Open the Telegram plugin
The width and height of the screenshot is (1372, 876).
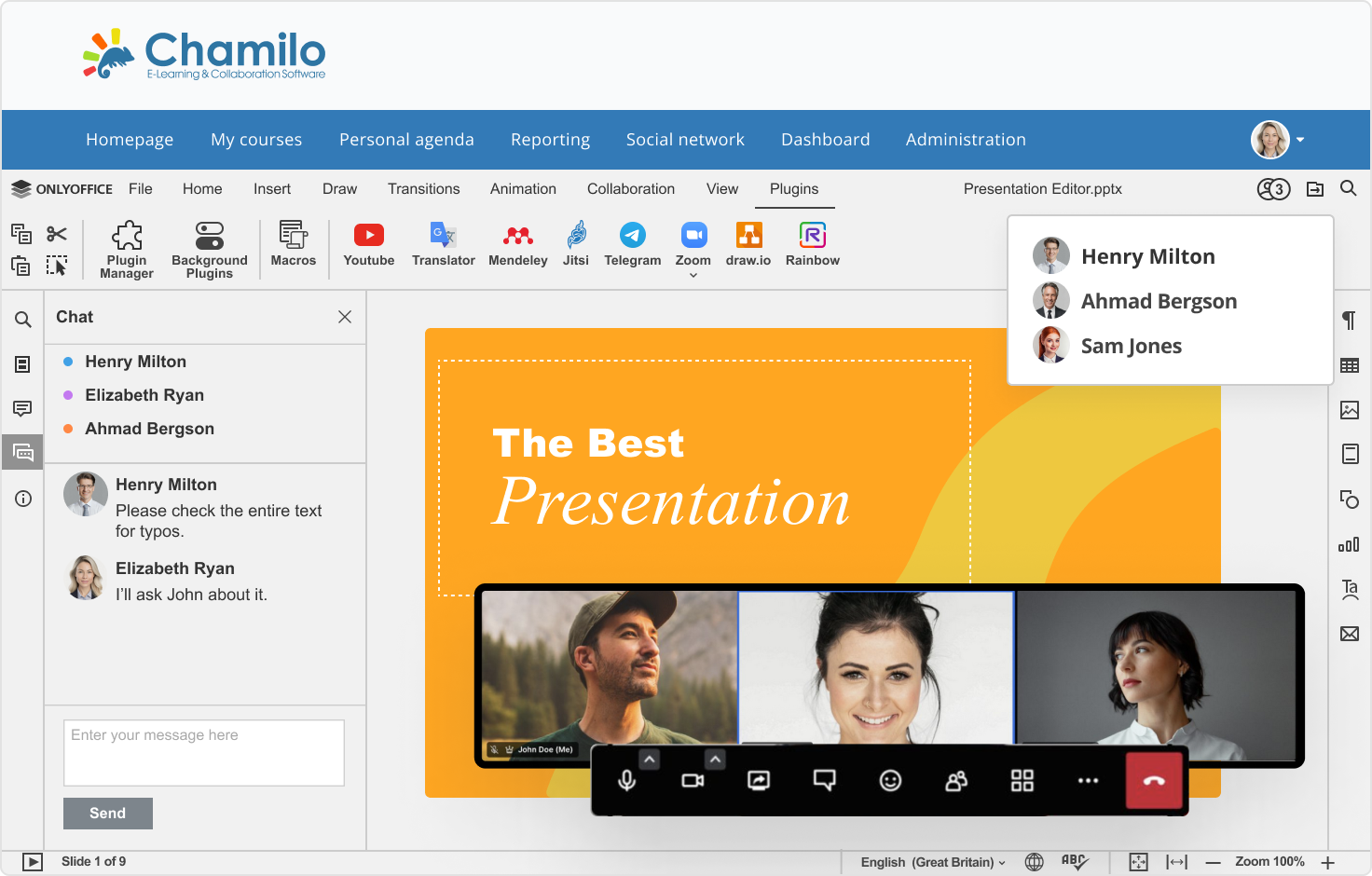click(632, 244)
